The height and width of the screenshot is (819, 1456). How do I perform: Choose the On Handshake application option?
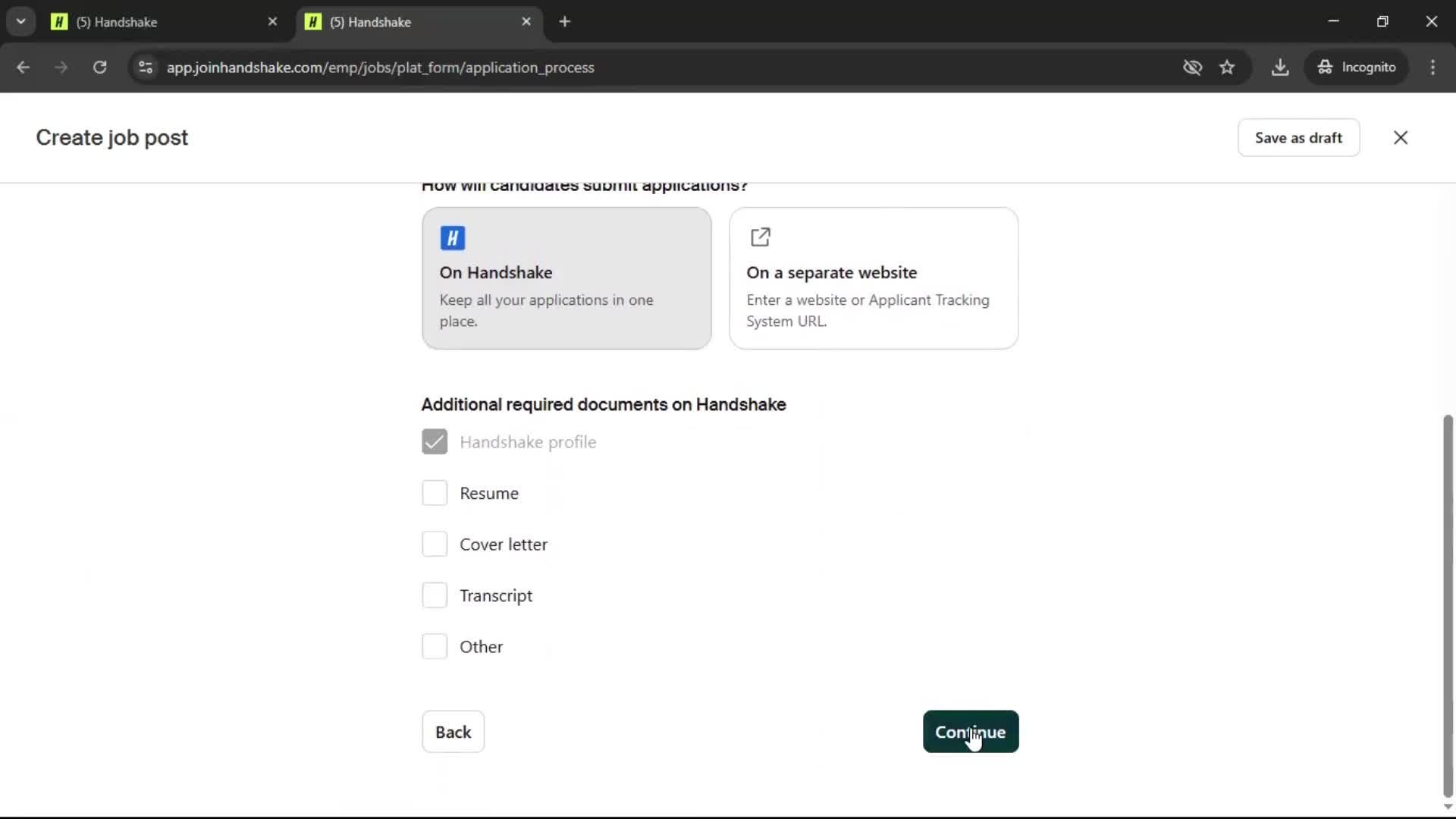(566, 278)
